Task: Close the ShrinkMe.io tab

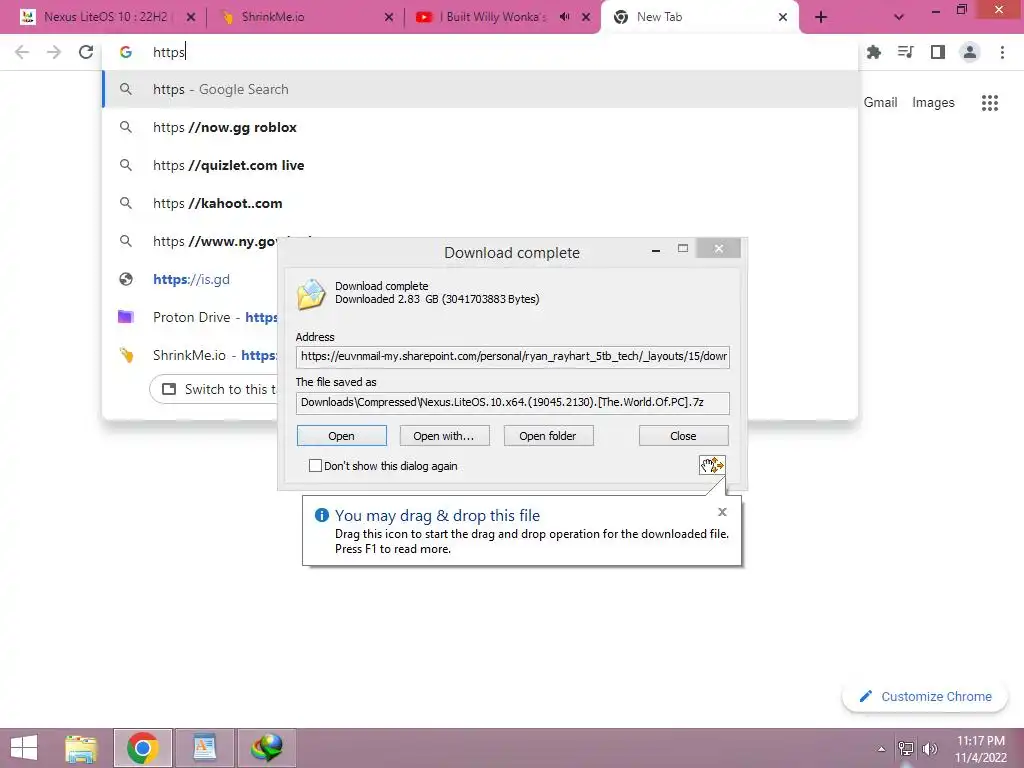Action: (389, 18)
